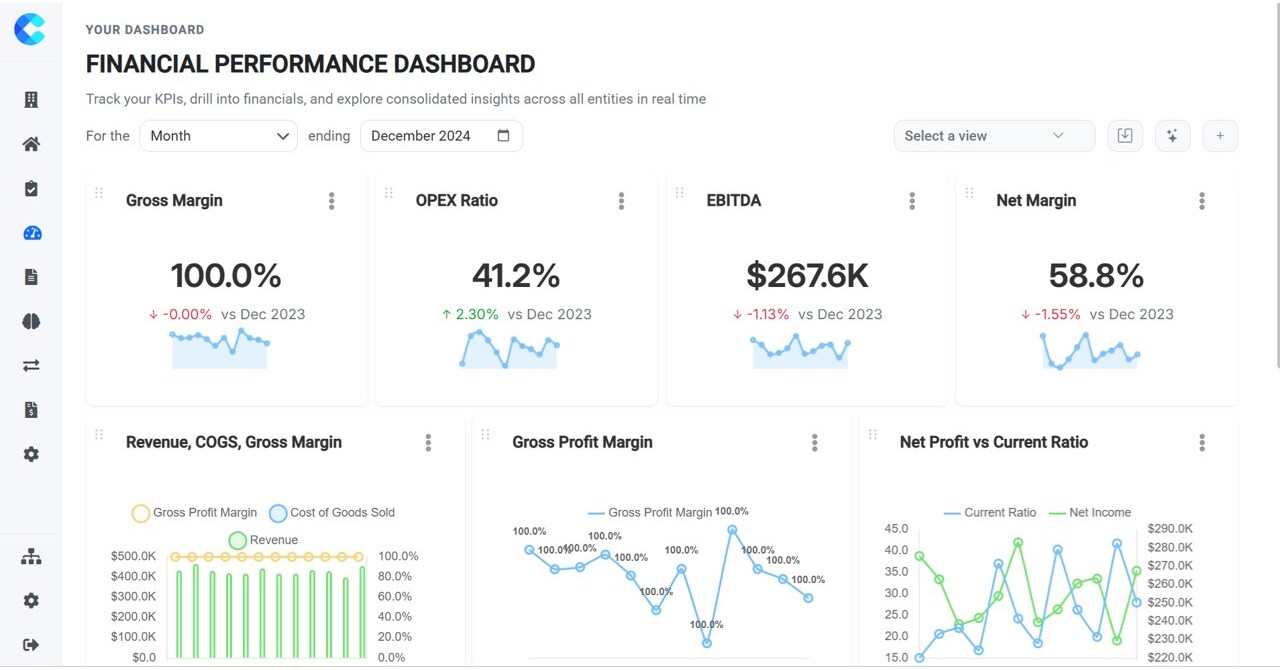Open the December 2024 date picker
This screenshot has height=670, width=1280.
[x=441, y=135]
